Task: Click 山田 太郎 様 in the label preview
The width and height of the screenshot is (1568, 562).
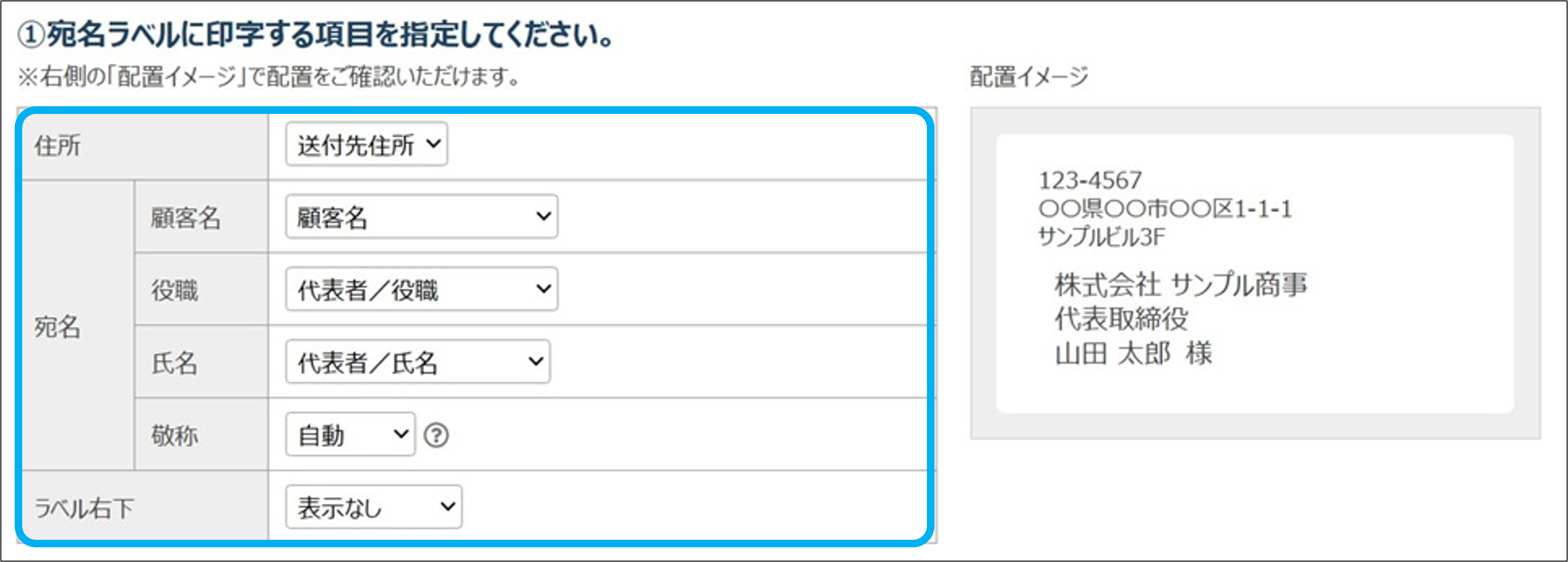Action: (x=1133, y=353)
